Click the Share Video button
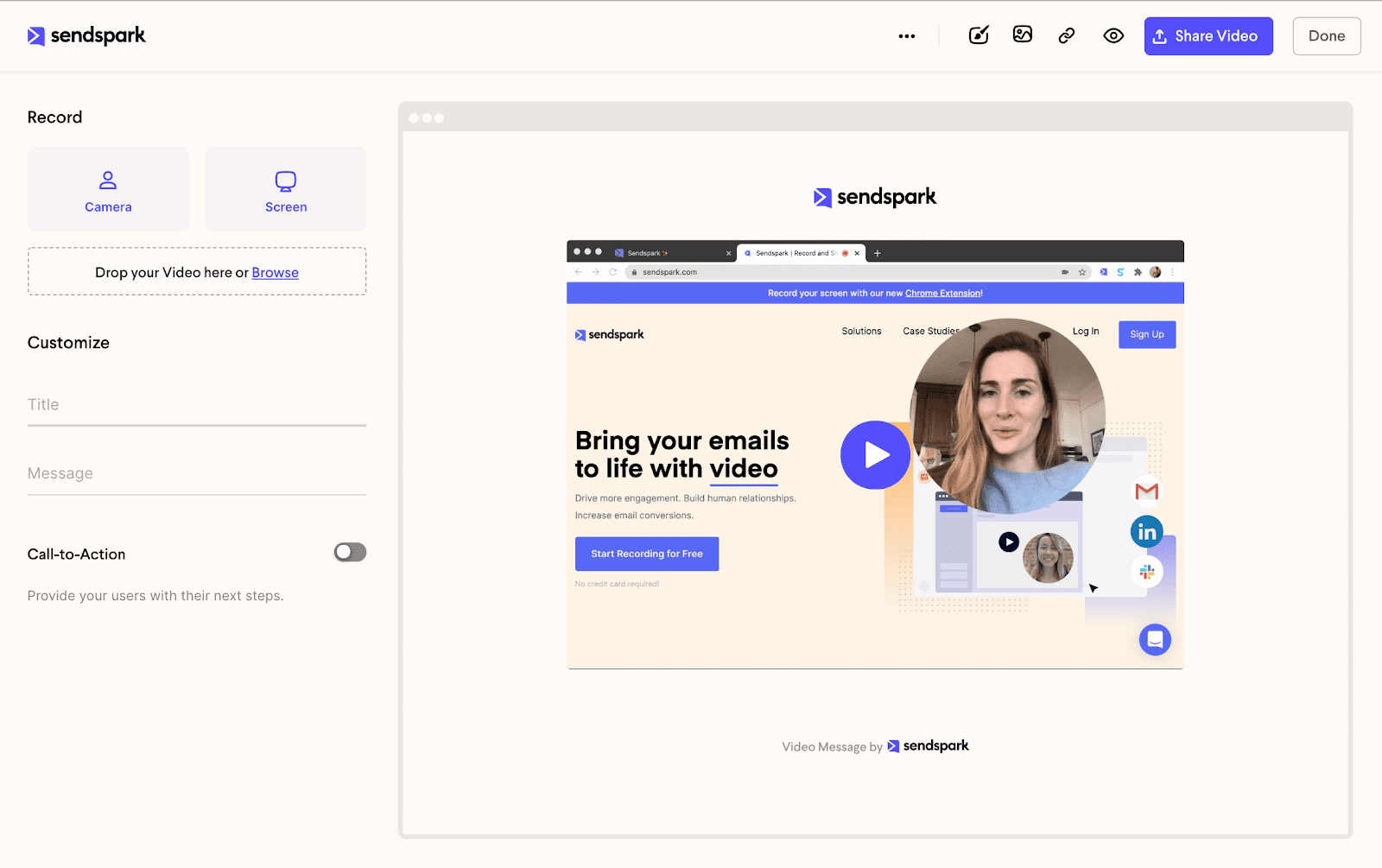The height and width of the screenshot is (868, 1382). click(1208, 36)
